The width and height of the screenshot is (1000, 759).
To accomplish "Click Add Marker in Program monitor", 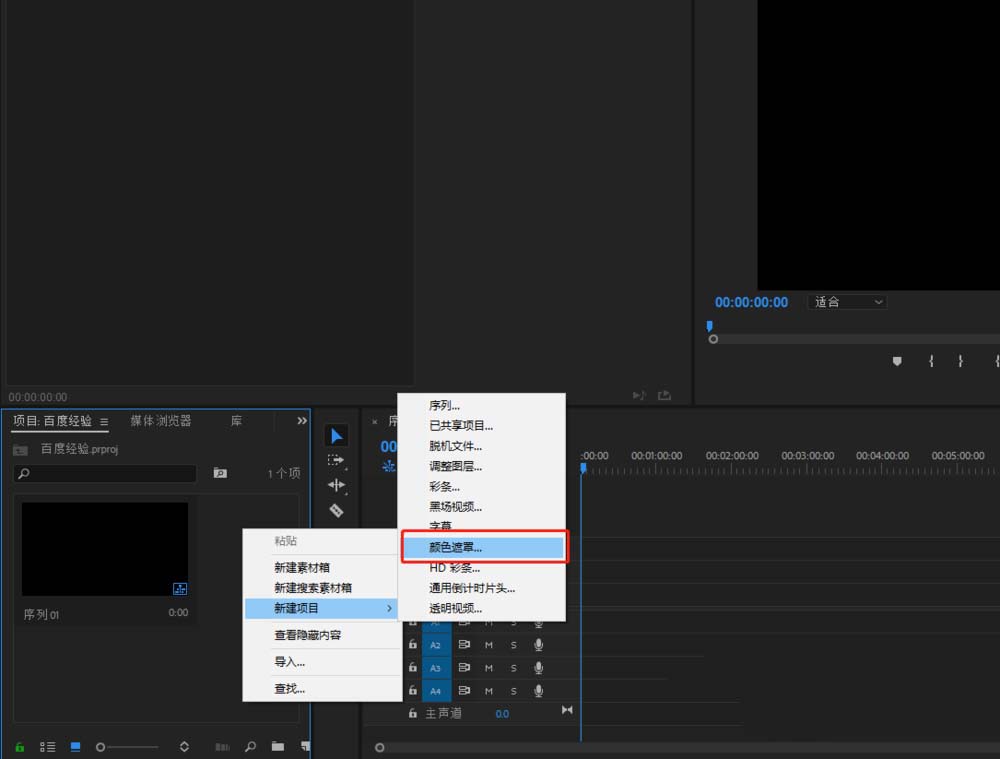I will [x=897, y=361].
